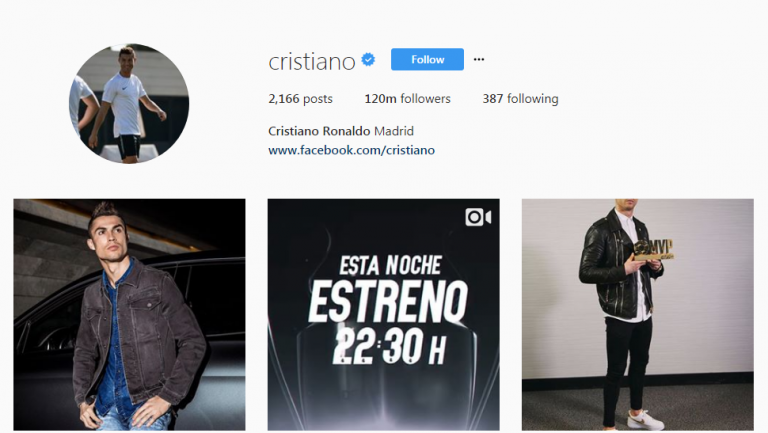Screen dimensions: 768x433
Task: Click the ESTA NOCHE caption in video thumbnail
Action: (390, 265)
